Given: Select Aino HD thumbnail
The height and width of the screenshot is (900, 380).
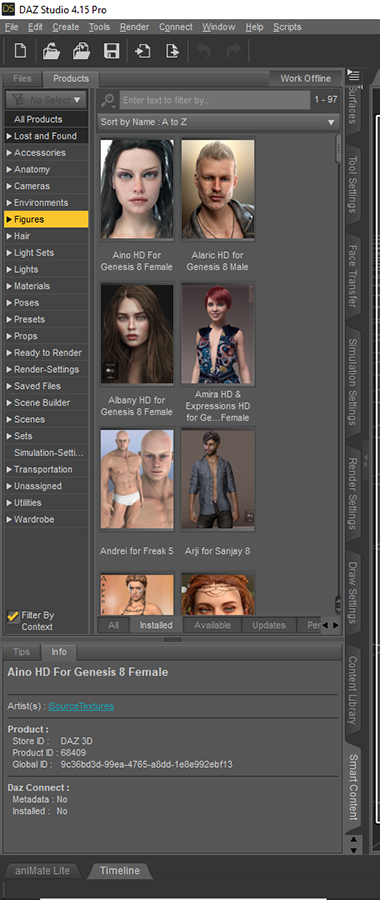Looking at the screenshot, I should [x=137, y=189].
